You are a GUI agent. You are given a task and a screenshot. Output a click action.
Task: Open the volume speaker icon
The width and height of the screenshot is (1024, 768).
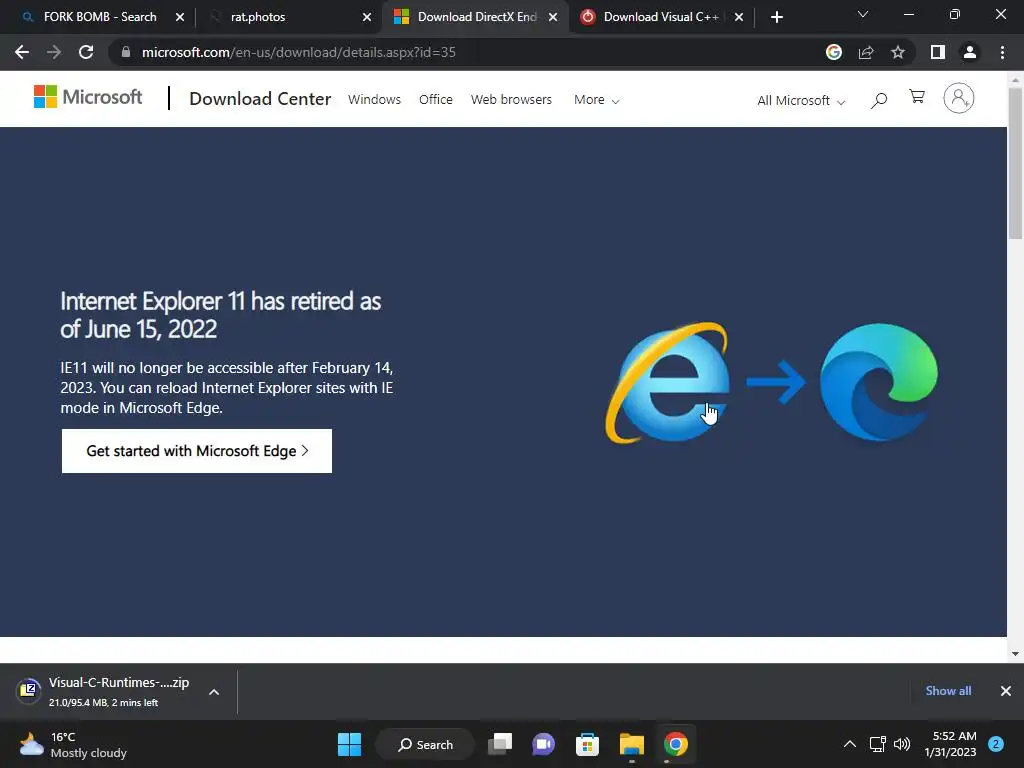point(902,744)
